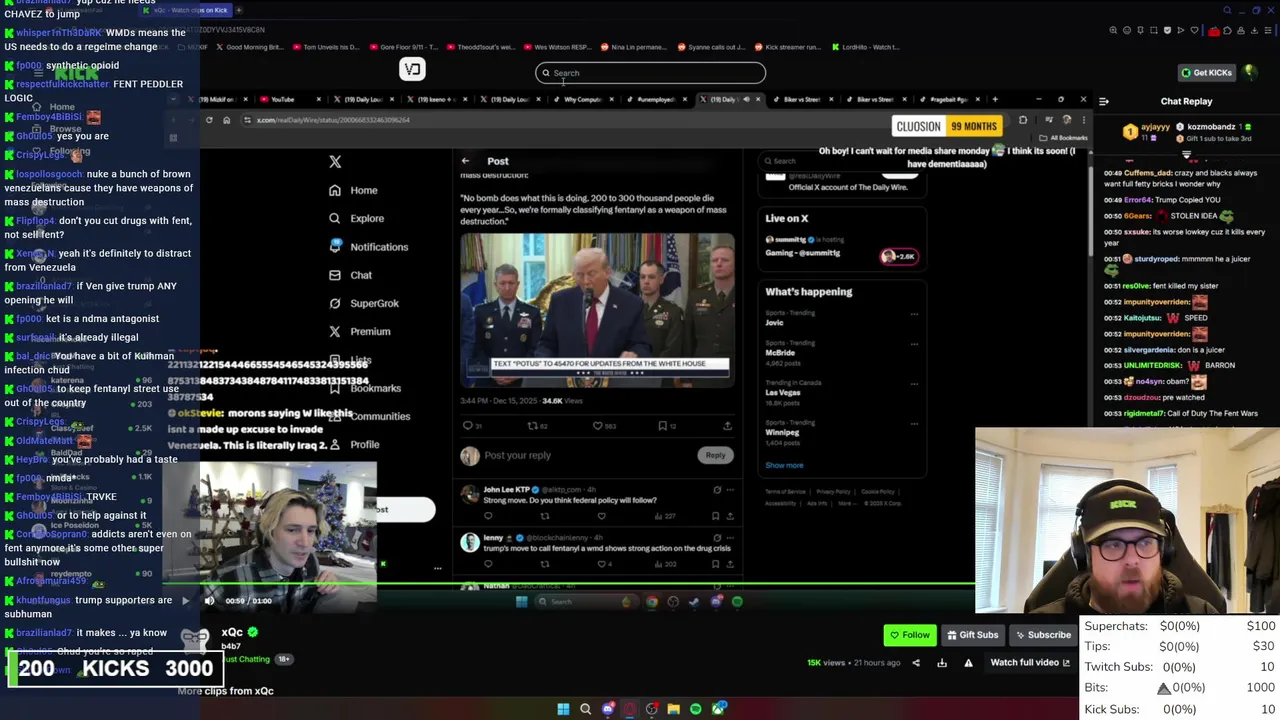Click the Subscribe button
The image size is (1280, 720).
coord(1042,635)
